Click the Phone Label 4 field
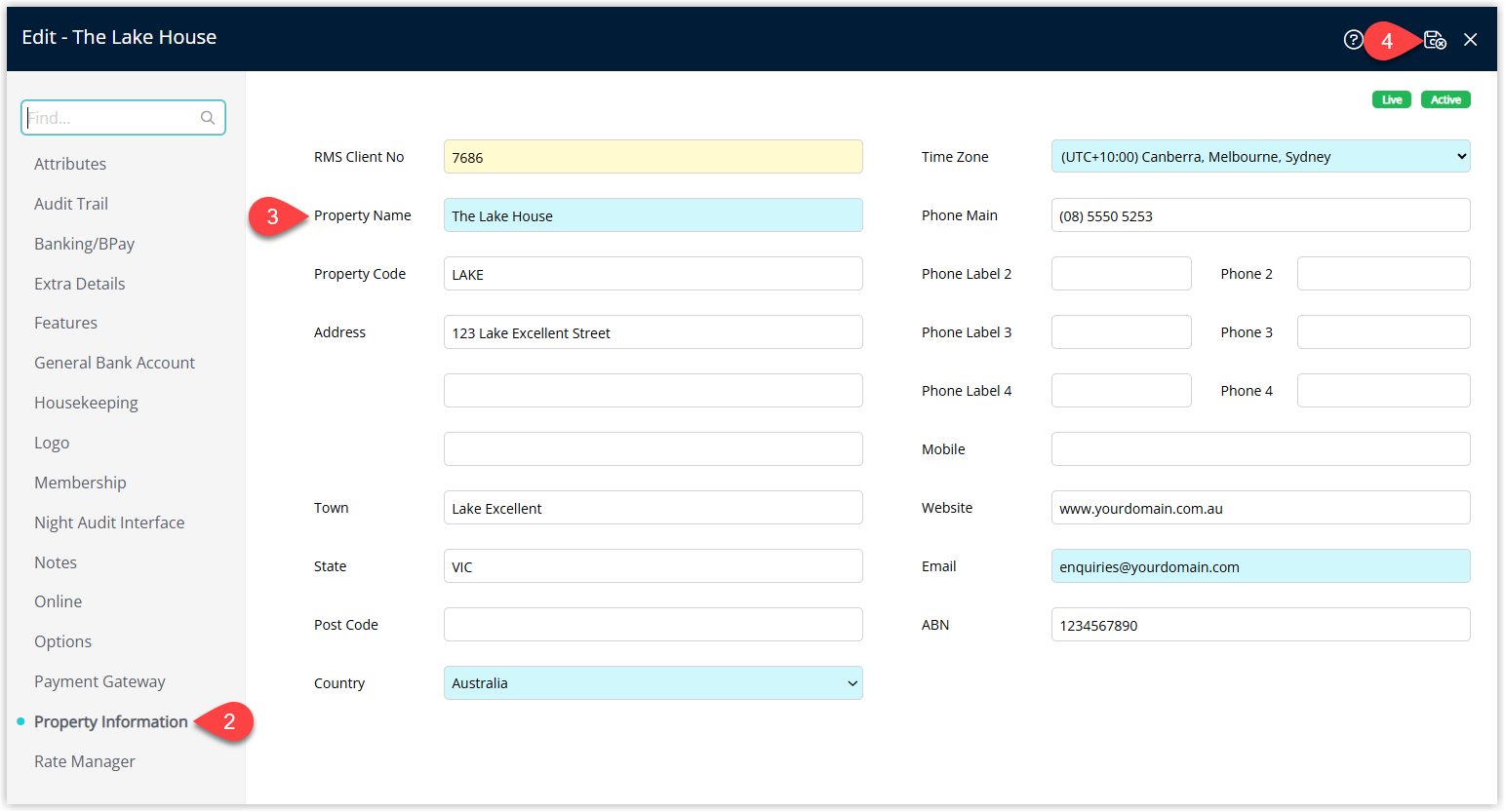 click(1121, 390)
